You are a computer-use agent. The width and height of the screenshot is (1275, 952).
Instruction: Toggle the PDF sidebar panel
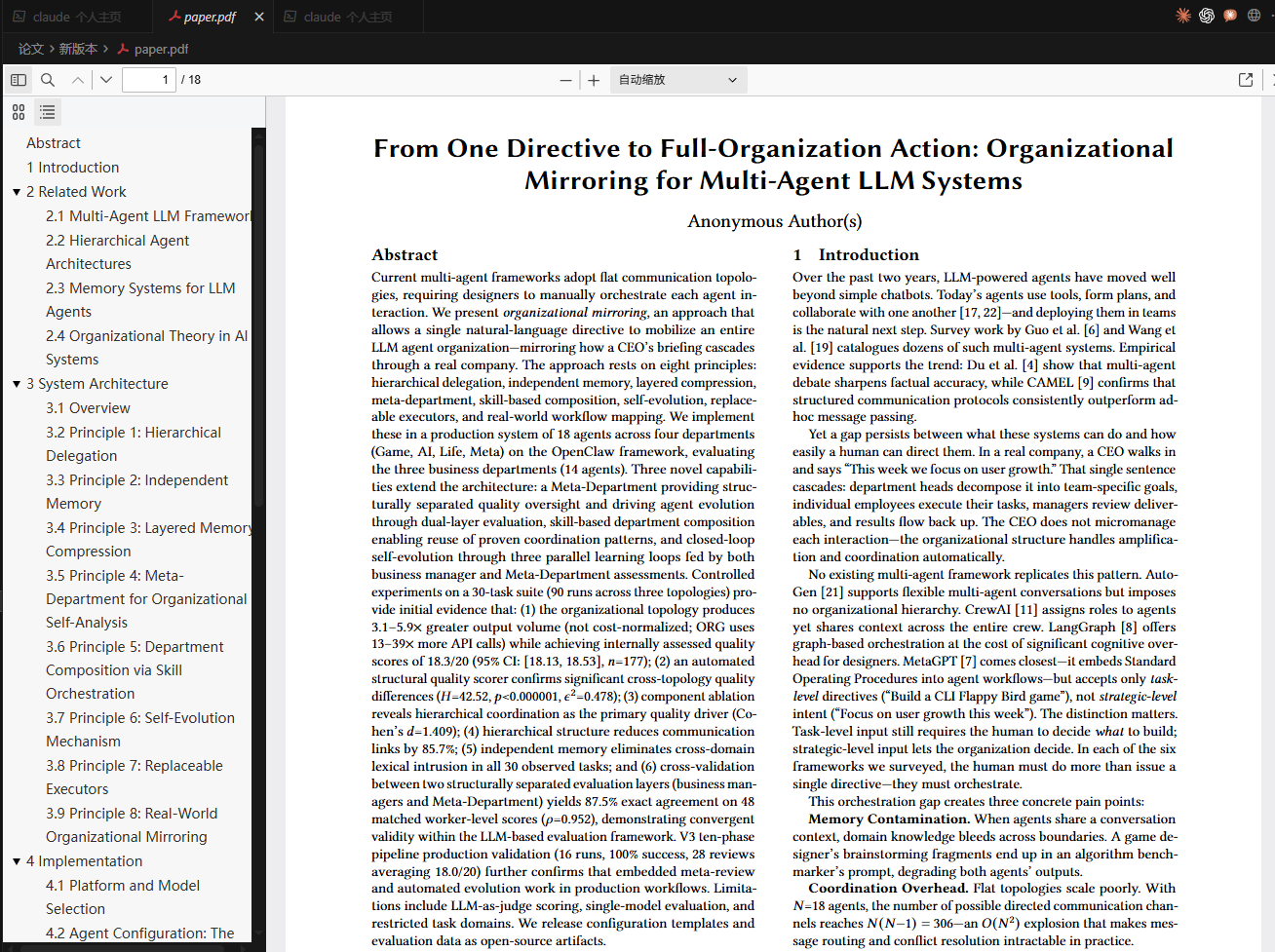[19, 80]
